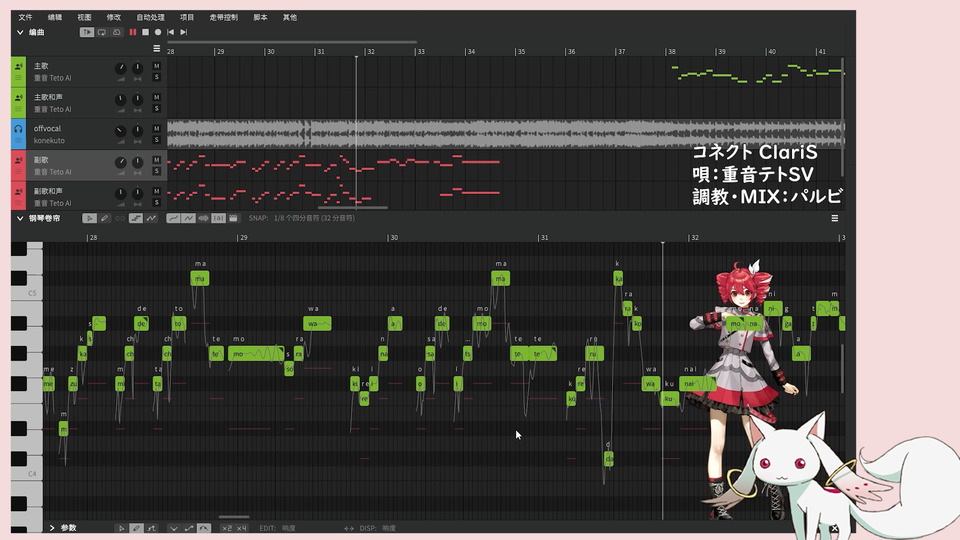This screenshot has width=960, height=540.
Task: Open the piano roll hamburger menu
Action: tap(834, 218)
